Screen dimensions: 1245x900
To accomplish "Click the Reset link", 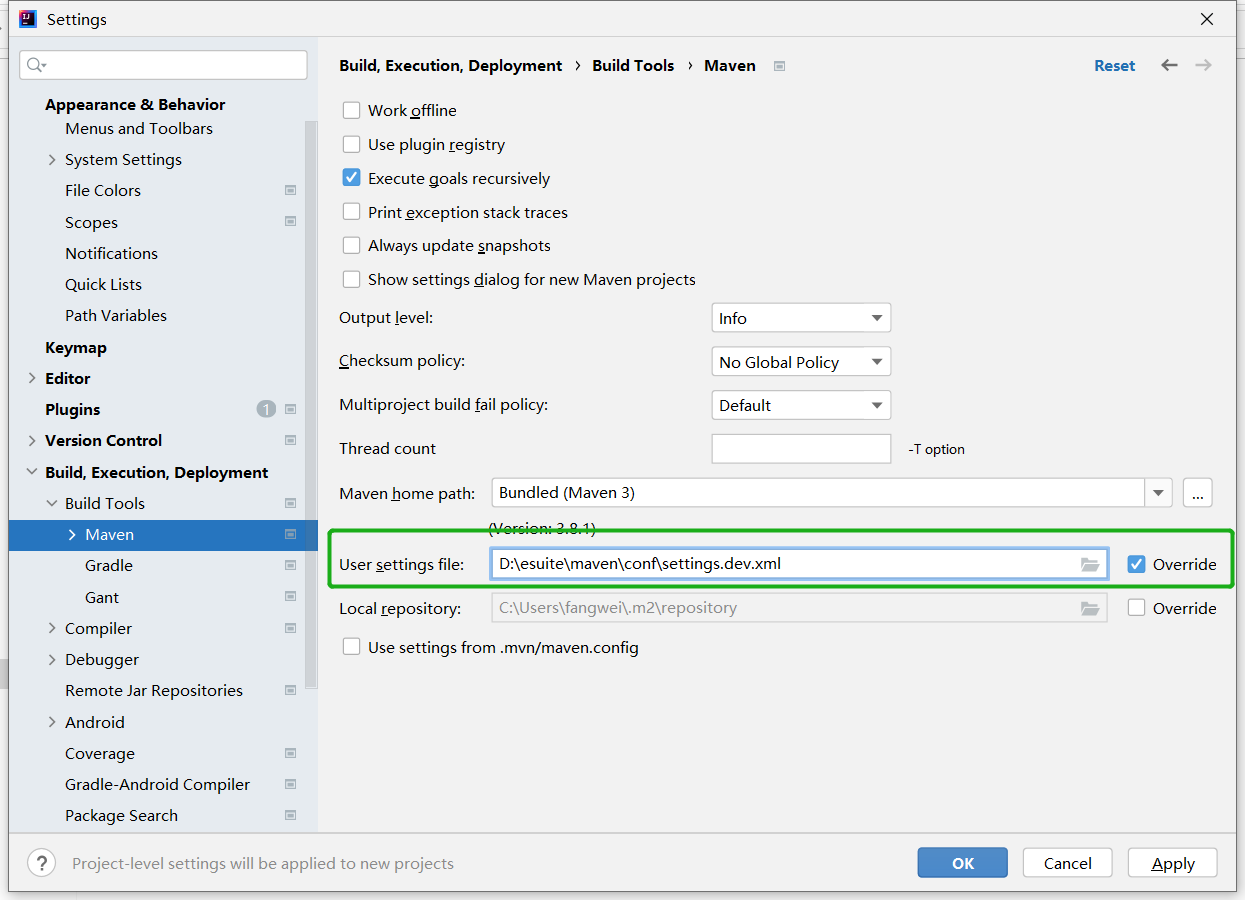I will pos(1115,65).
